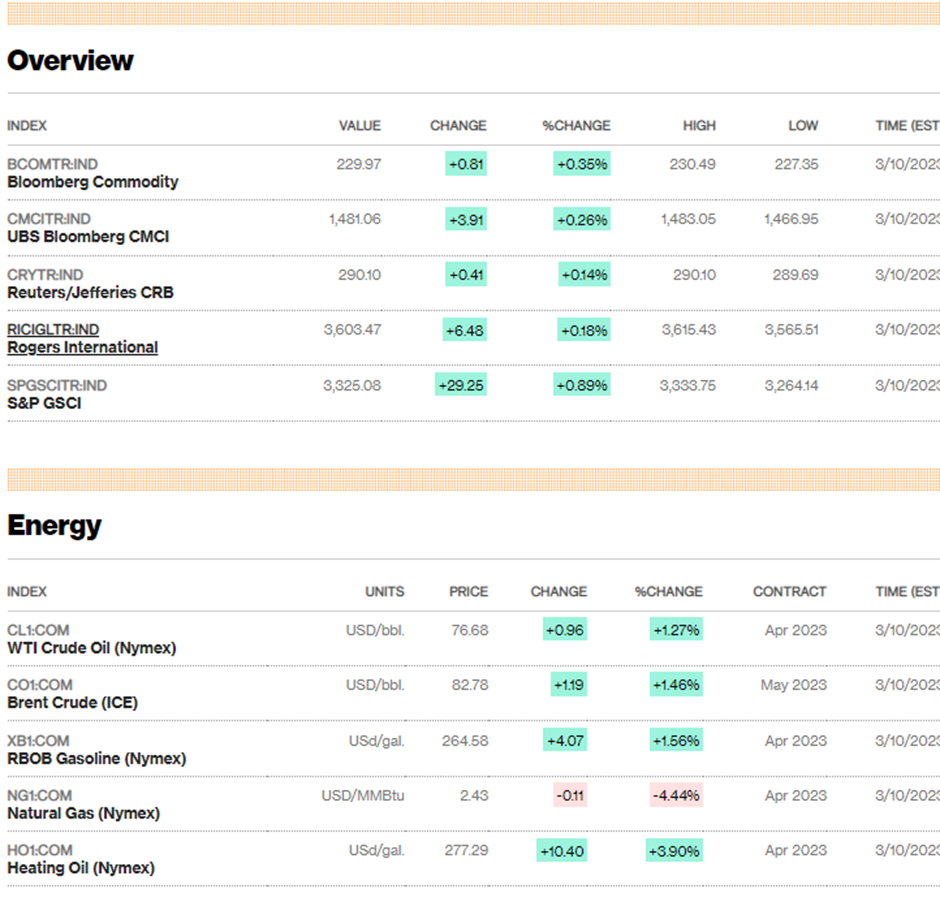Click the May 2023 contract for Brent Crude
940x906 pixels.
pyautogui.click(x=794, y=685)
